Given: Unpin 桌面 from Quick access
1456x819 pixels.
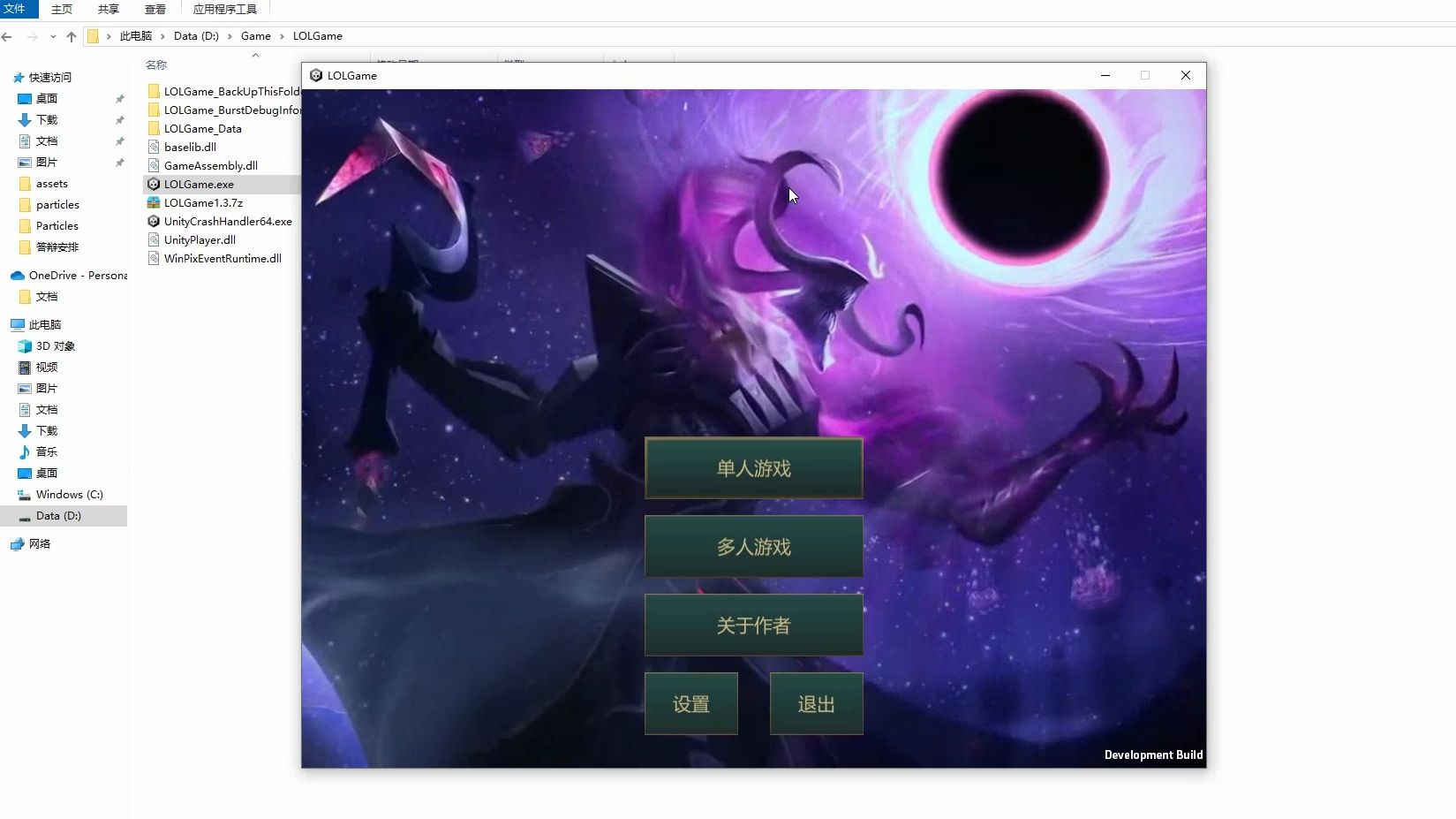Looking at the screenshot, I should 120,99.
